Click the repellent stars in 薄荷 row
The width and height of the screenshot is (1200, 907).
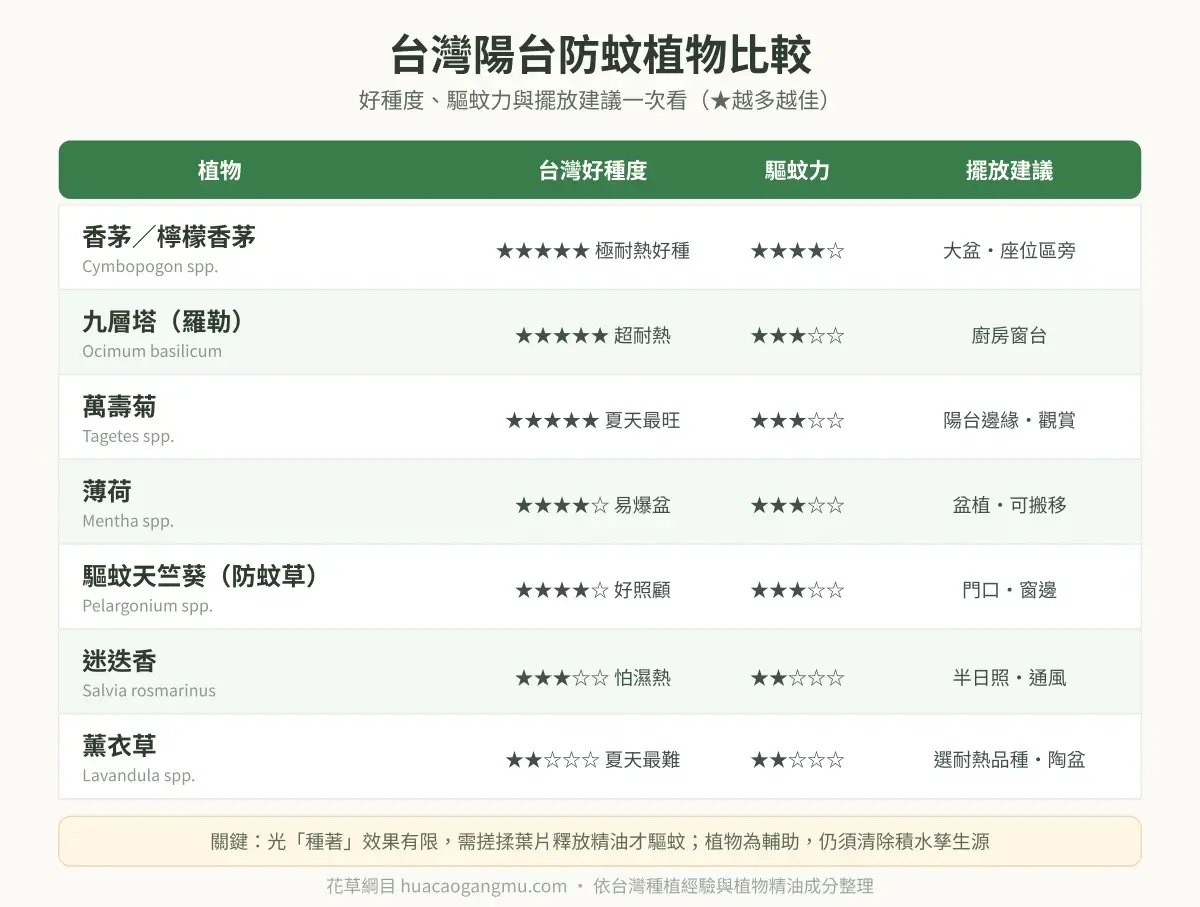point(797,506)
